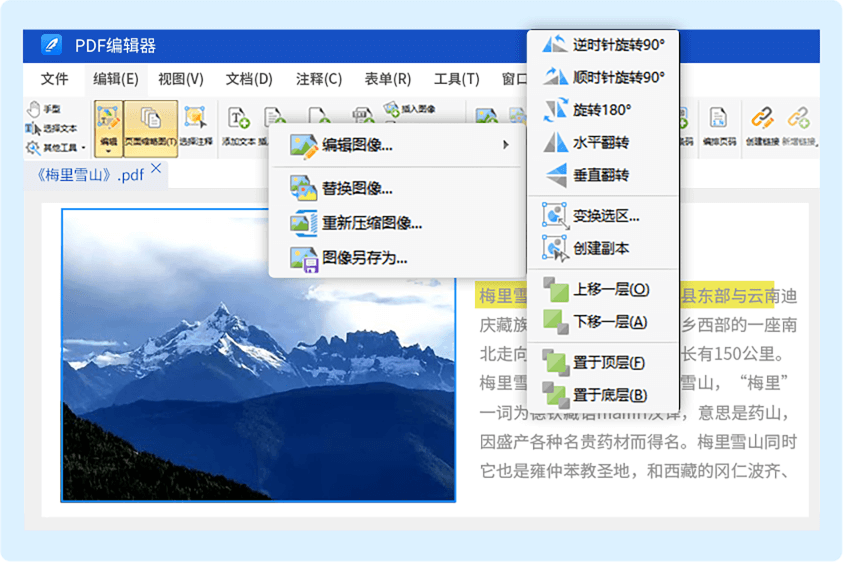The width and height of the screenshot is (843, 562).
Task: Click the Select Annotation tool (选择注释)
Action: click(196, 126)
